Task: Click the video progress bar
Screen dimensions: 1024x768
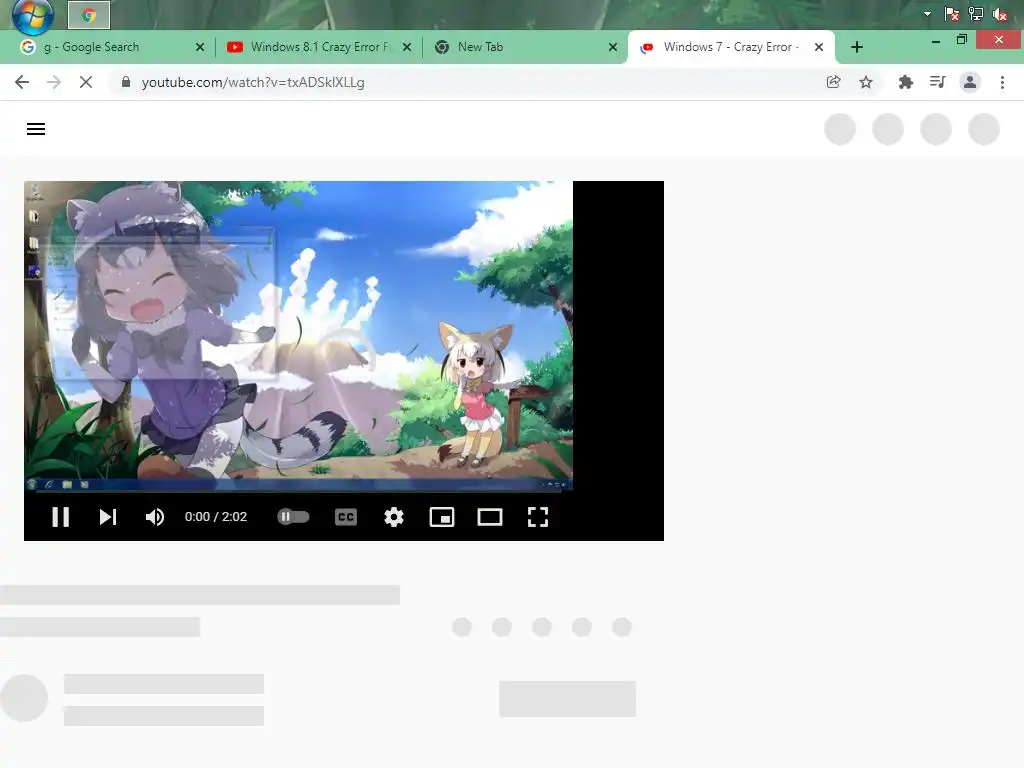Action: (x=298, y=491)
